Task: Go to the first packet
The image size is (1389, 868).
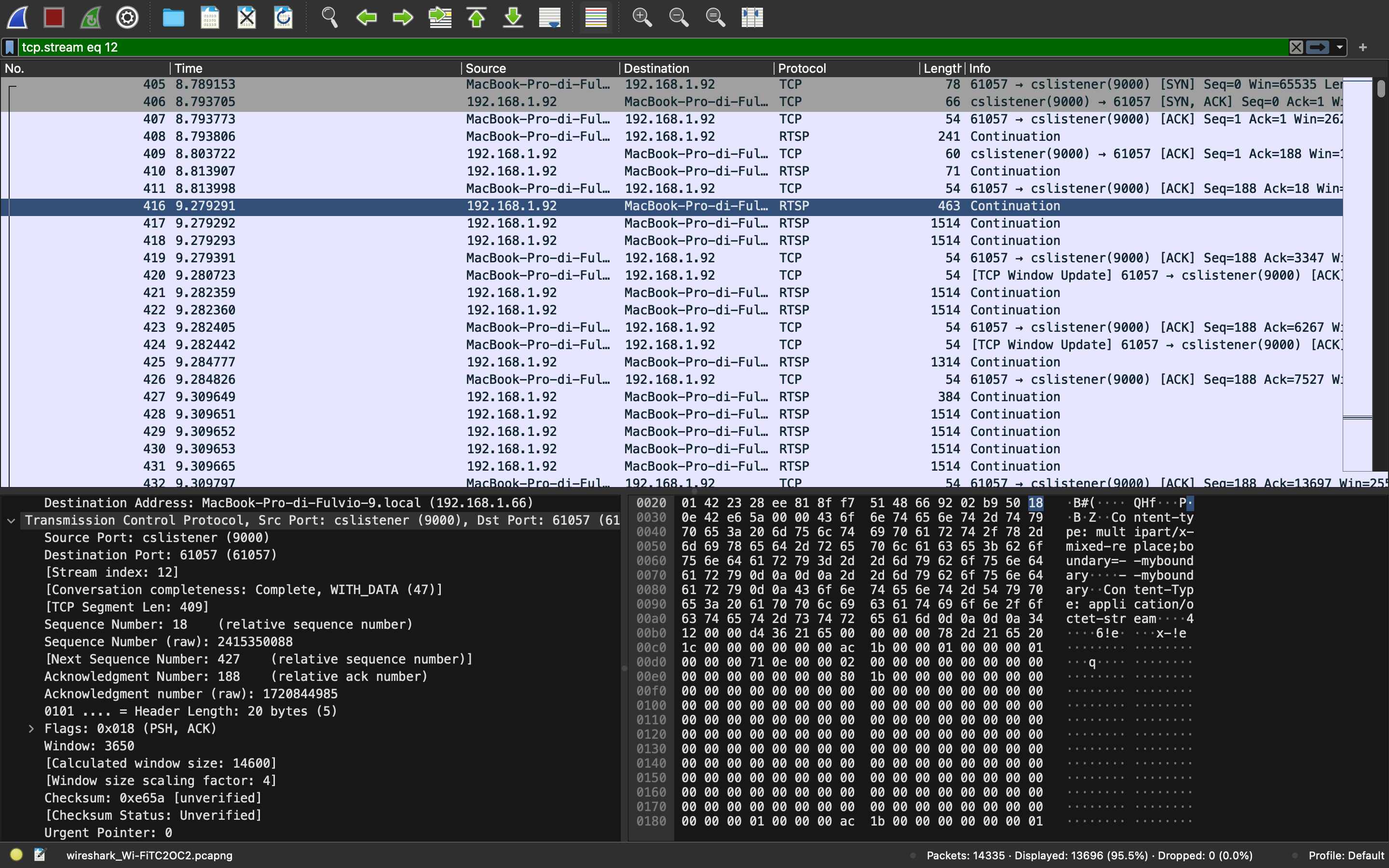Action: tap(476, 17)
